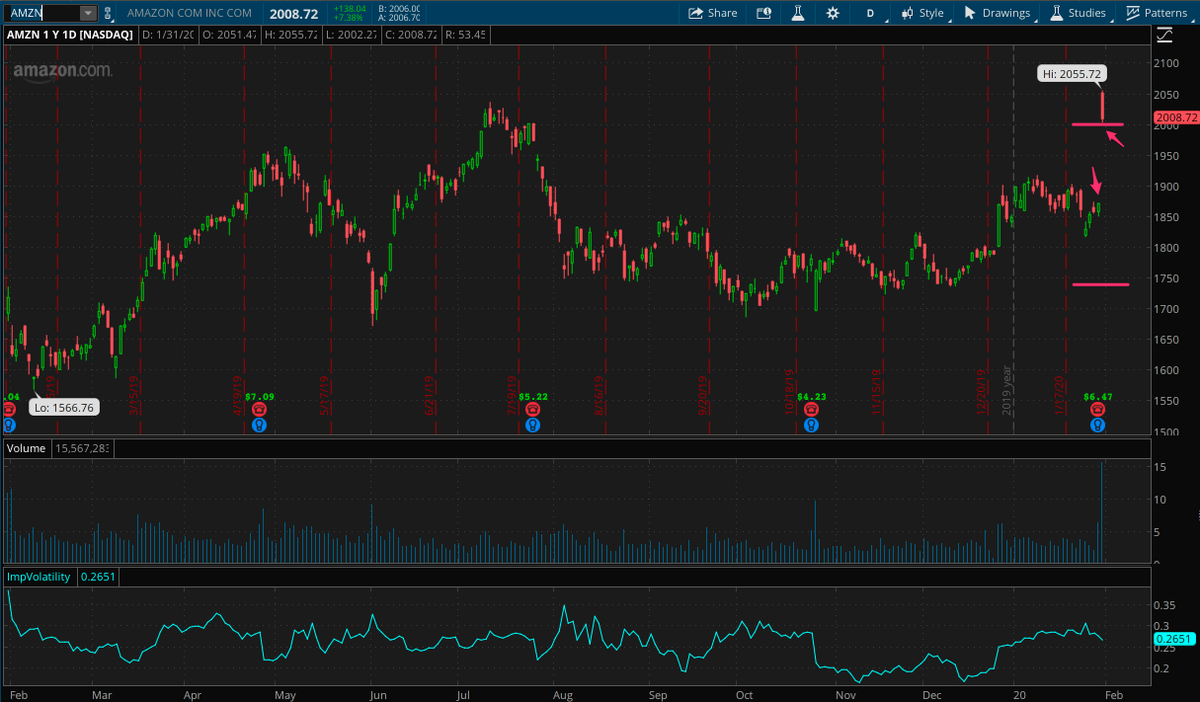Click the large 2008.72 last price

pos(294,13)
